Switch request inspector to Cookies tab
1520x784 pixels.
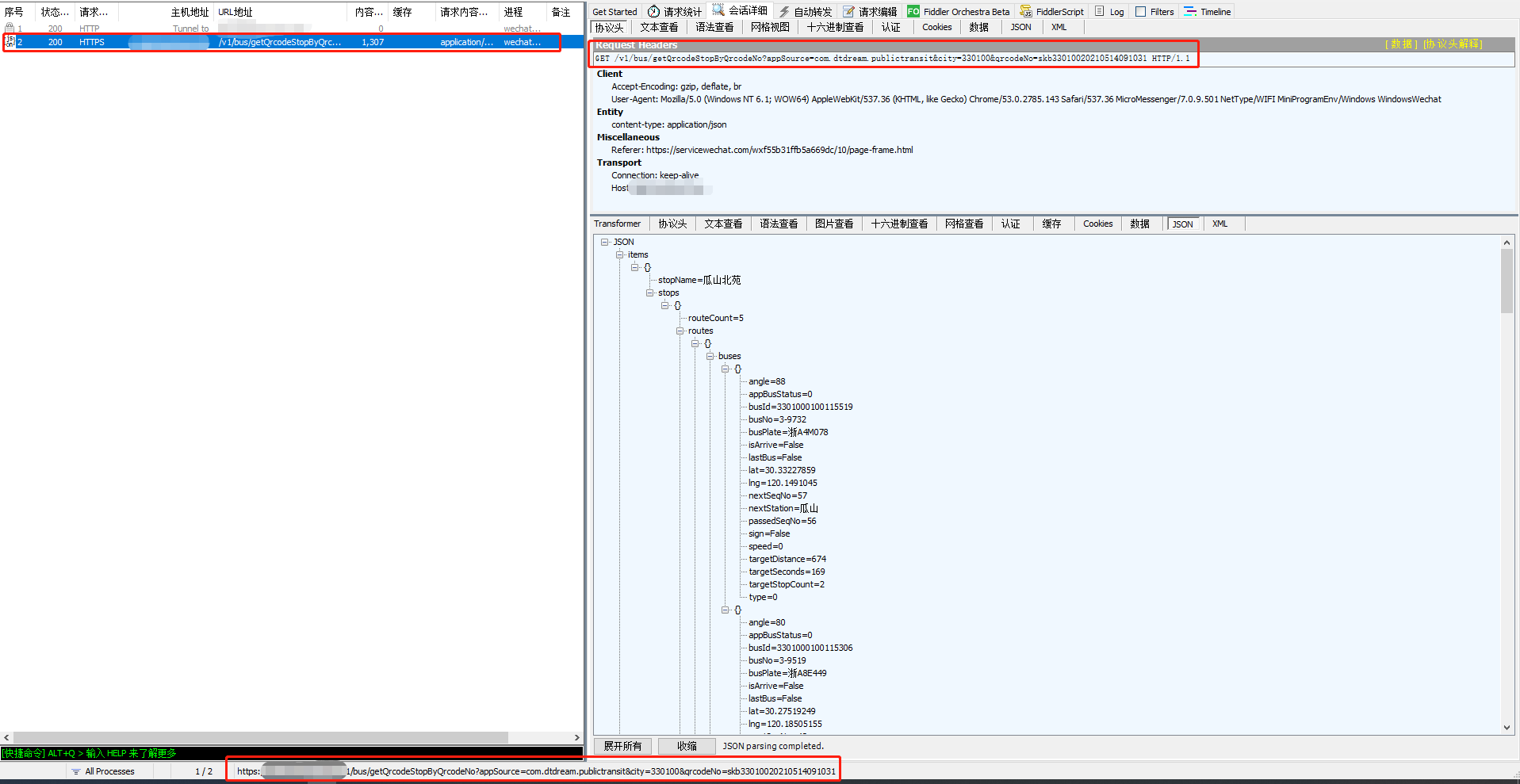tap(936, 27)
